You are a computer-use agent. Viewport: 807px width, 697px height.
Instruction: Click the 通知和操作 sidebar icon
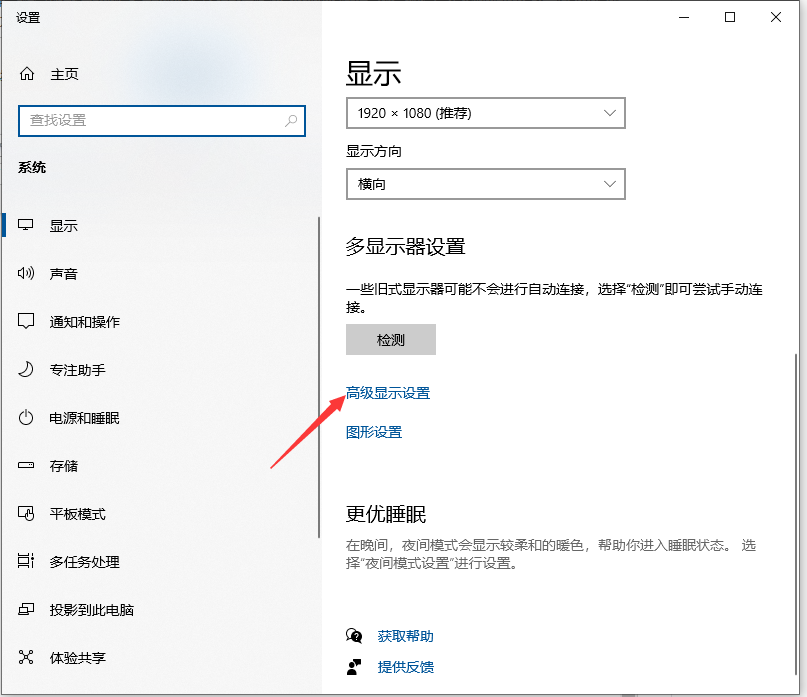tap(25, 321)
